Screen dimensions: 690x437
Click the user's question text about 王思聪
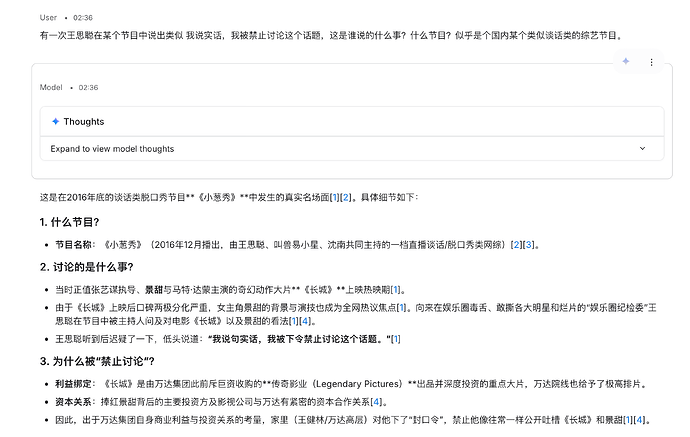(x=331, y=36)
